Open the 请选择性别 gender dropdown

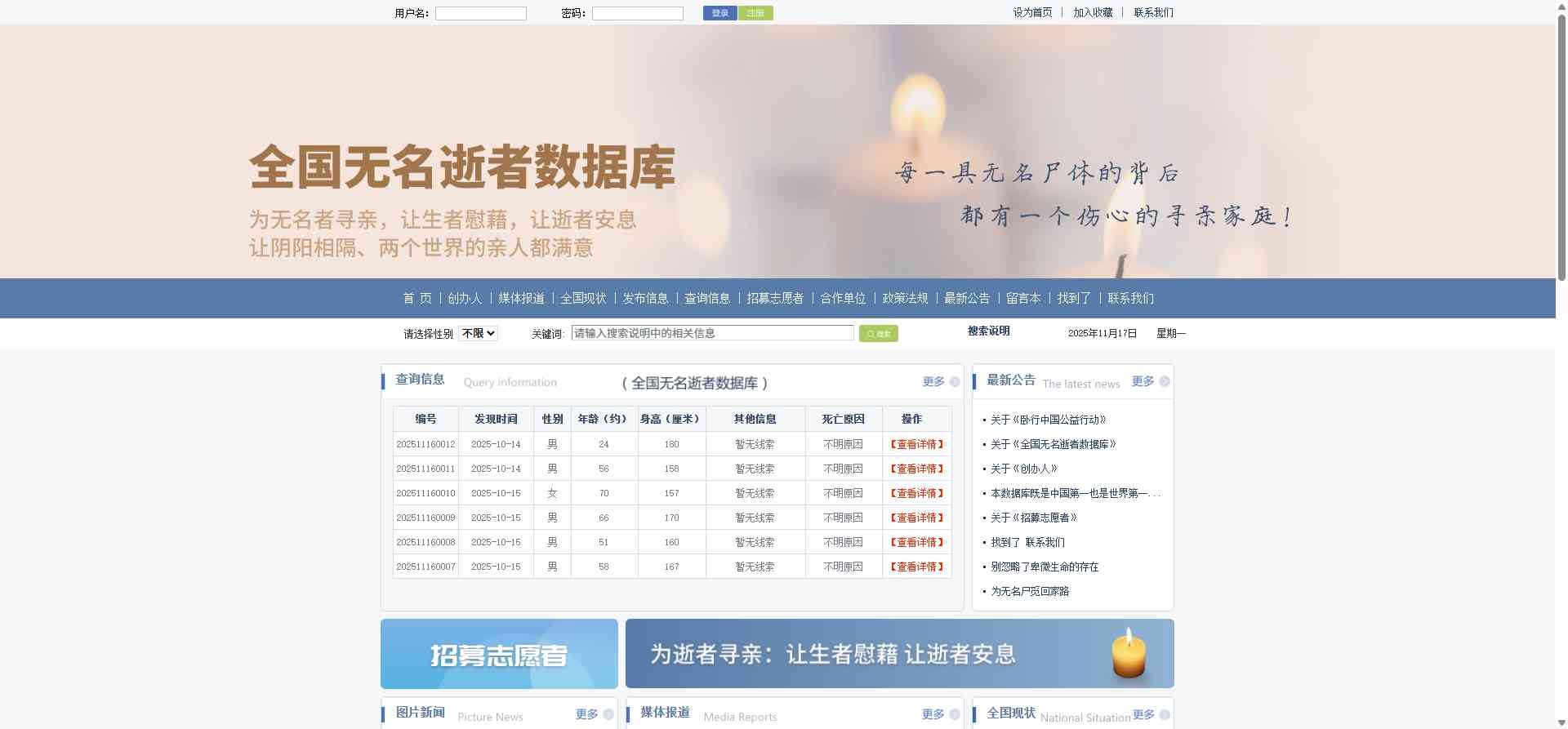pos(478,333)
